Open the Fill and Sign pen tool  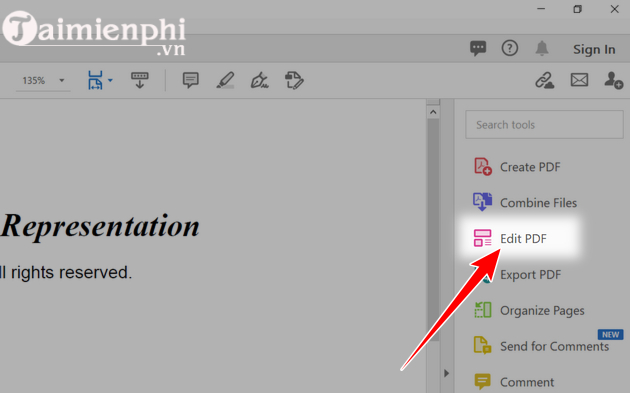(260, 80)
